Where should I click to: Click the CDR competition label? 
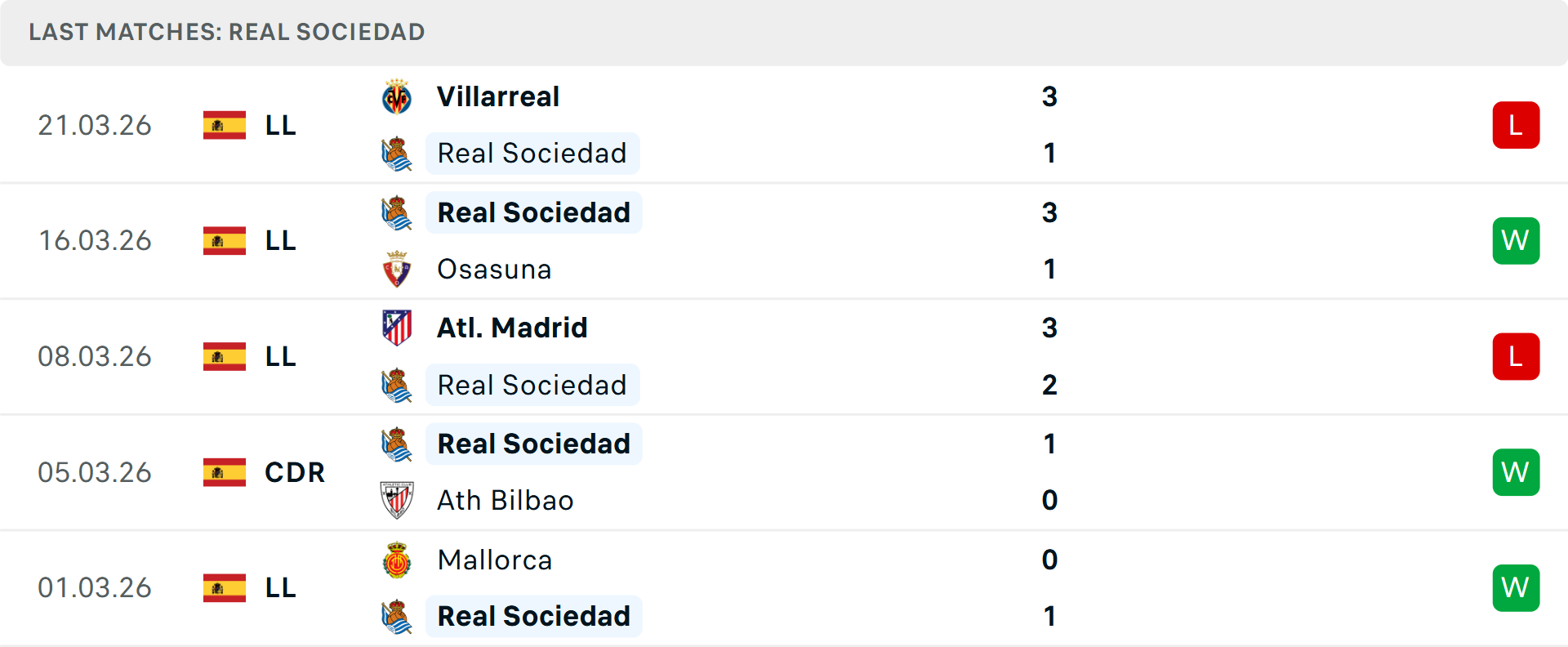(294, 471)
